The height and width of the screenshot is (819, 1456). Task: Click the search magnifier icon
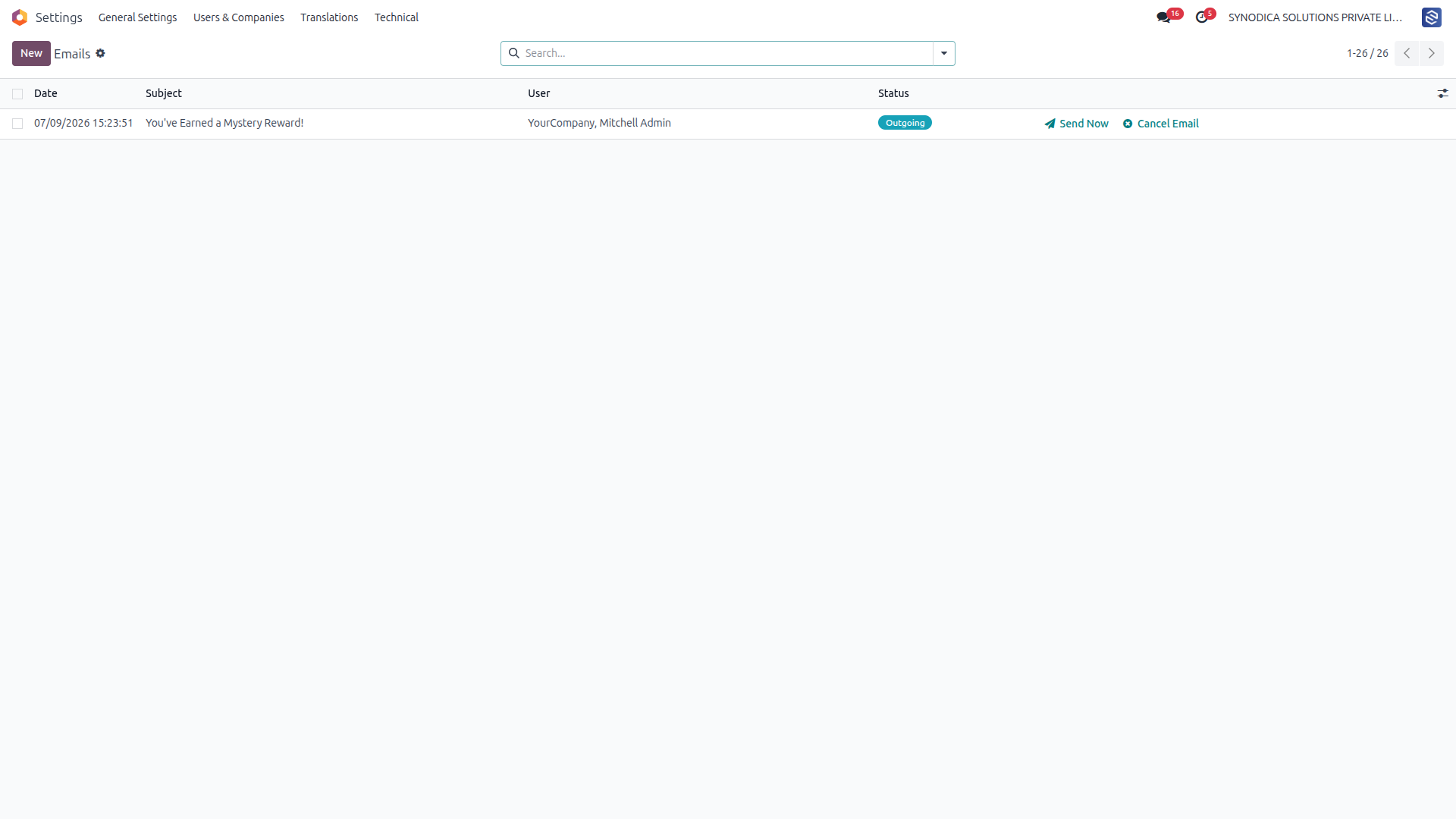click(513, 53)
